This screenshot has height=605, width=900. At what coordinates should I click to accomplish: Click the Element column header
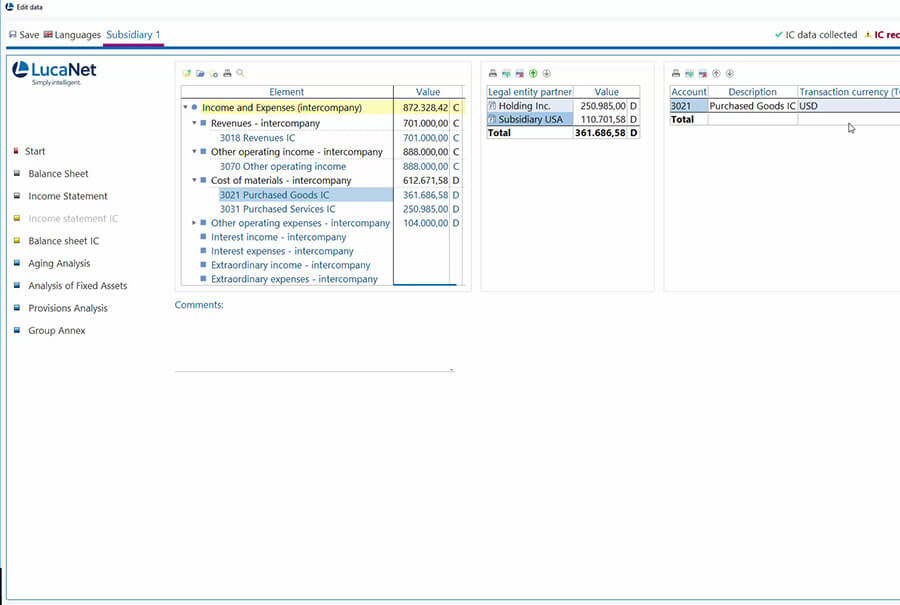[286, 92]
